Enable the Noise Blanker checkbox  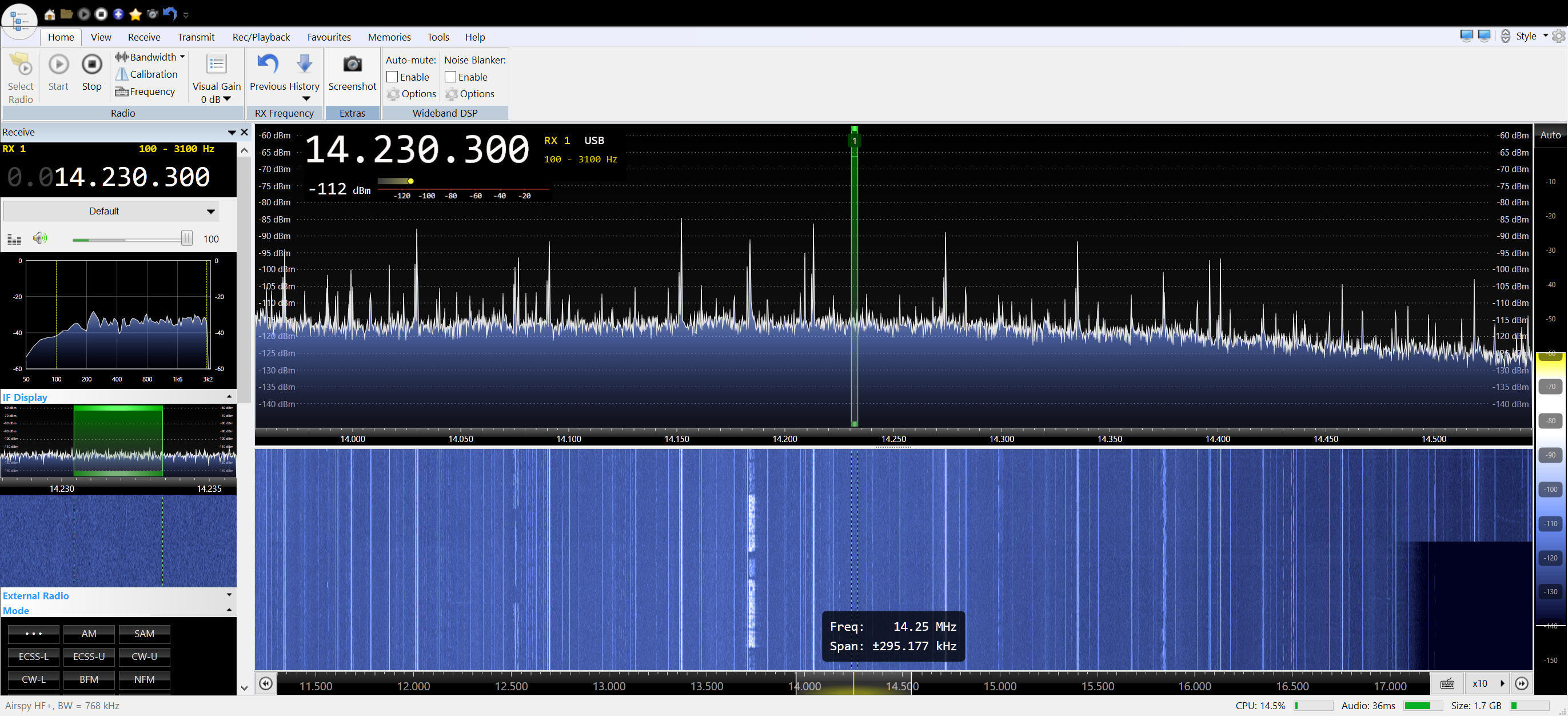(x=450, y=77)
